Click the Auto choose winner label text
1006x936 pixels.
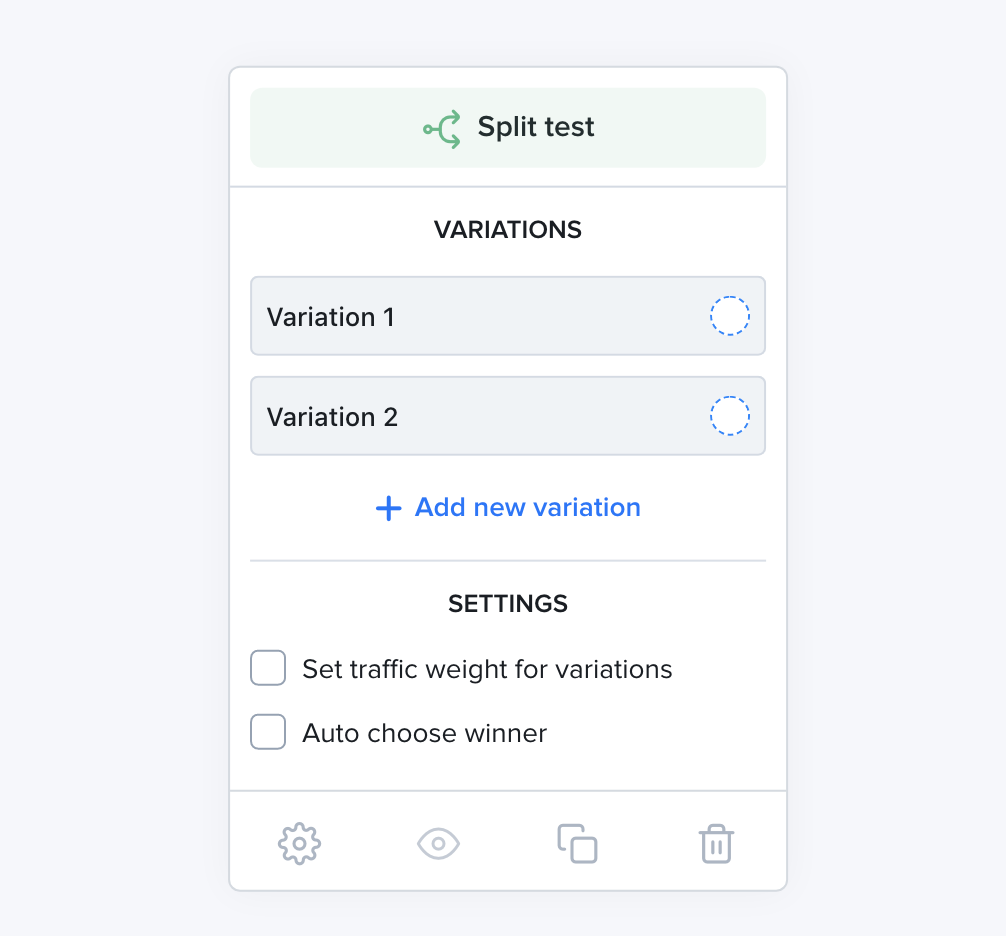tap(425, 733)
